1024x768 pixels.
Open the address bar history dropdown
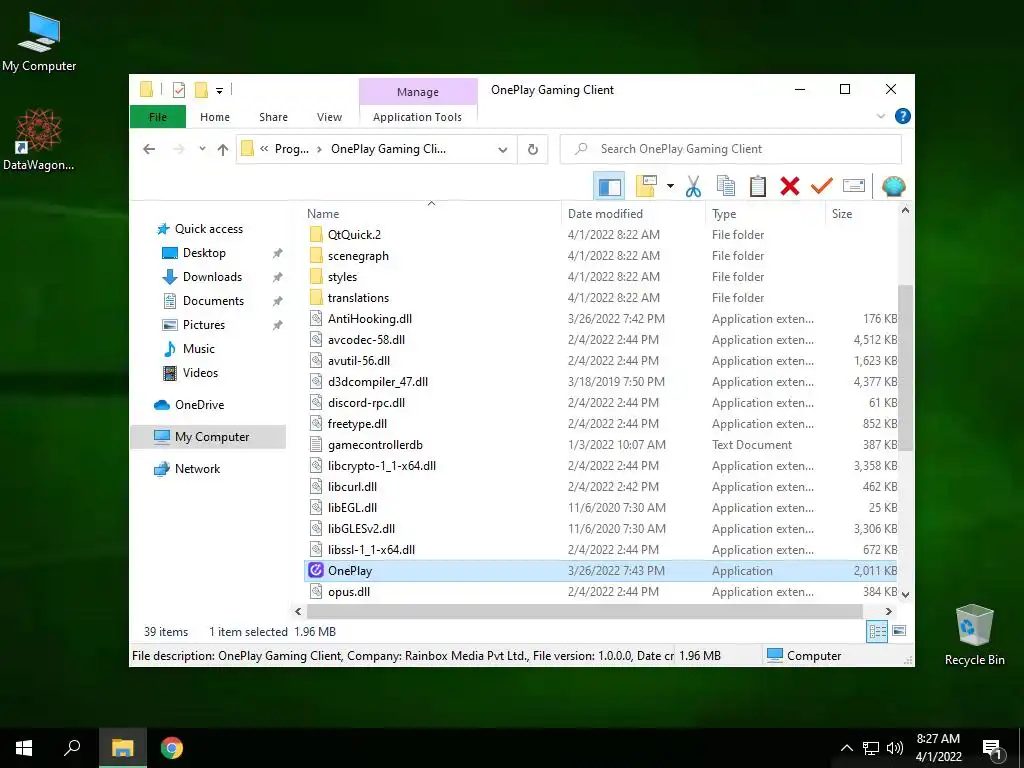click(502, 150)
